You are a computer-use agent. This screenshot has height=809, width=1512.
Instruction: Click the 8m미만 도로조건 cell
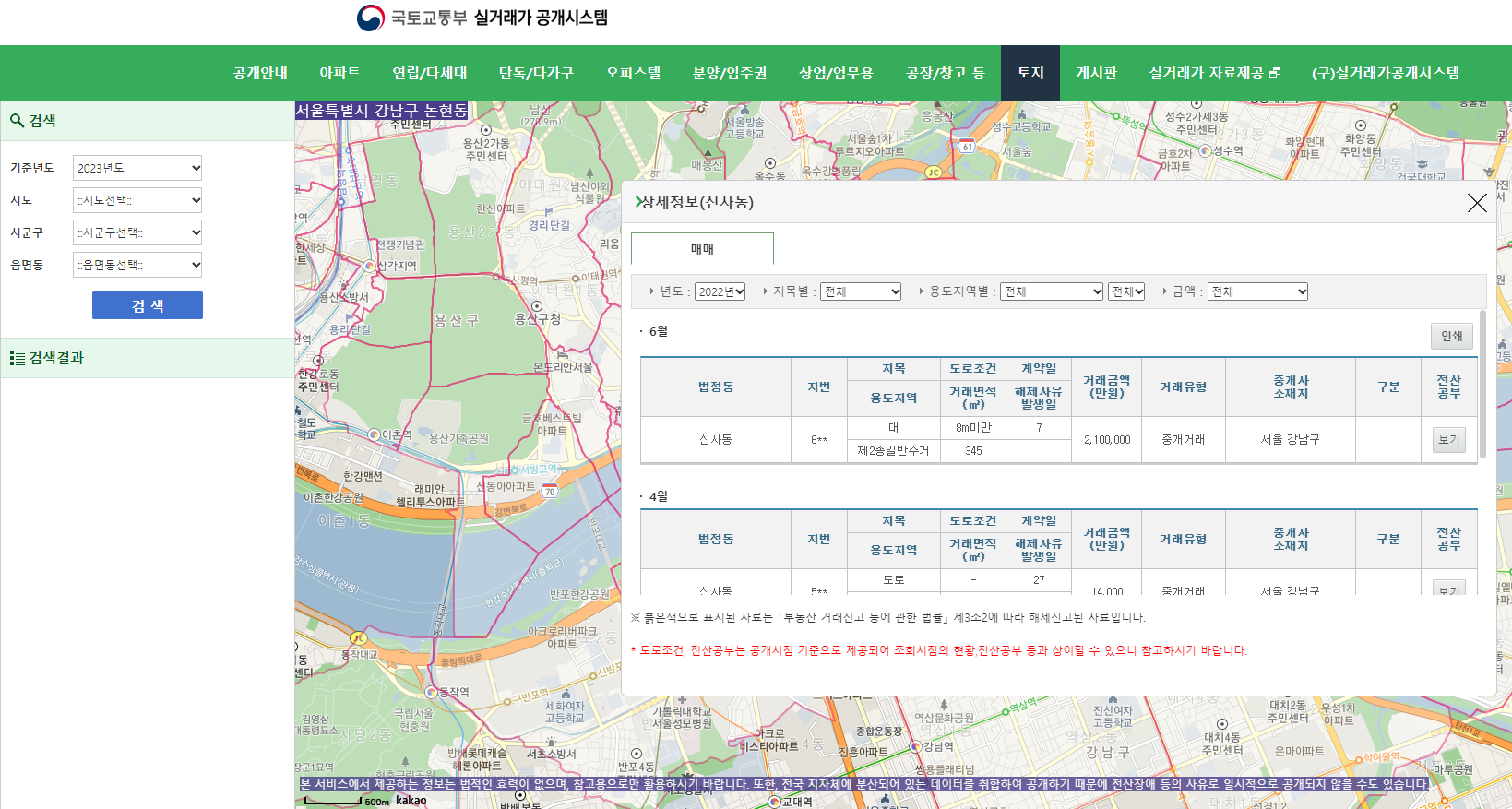(973, 428)
